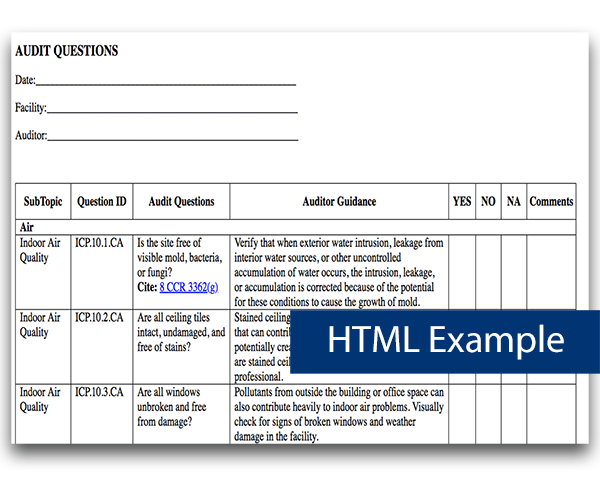Click the Comments cell in ICP.10.1.CA row

tap(551, 272)
